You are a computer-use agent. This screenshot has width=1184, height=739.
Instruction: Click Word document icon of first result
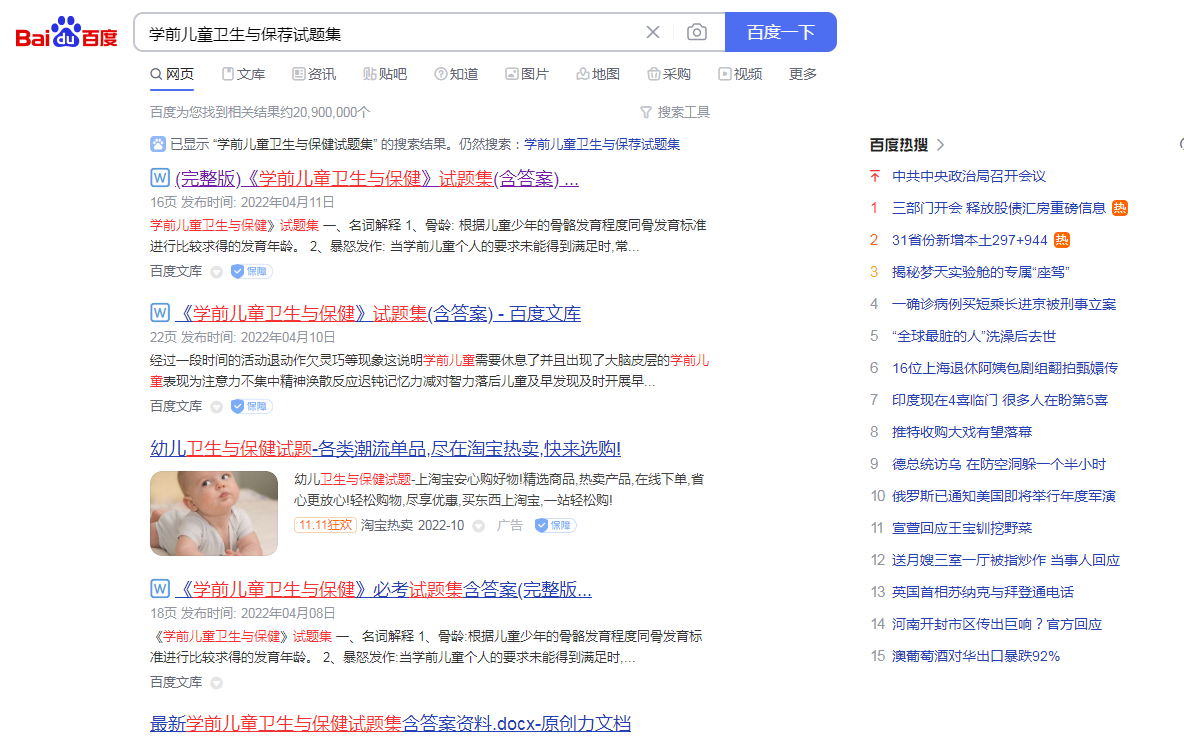click(x=159, y=178)
